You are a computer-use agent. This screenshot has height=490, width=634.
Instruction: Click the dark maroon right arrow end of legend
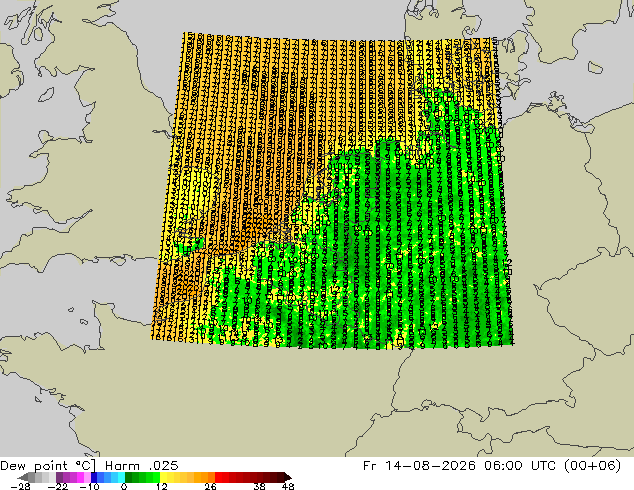pyautogui.click(x=288, y=477)
